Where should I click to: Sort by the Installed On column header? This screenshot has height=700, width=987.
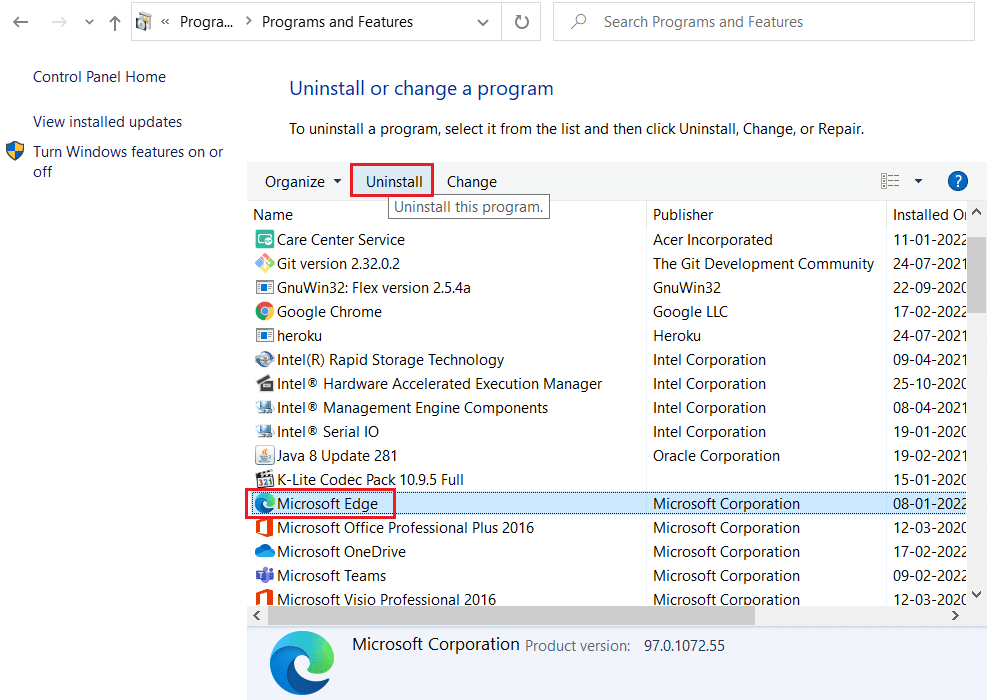[x=929, y=215]
